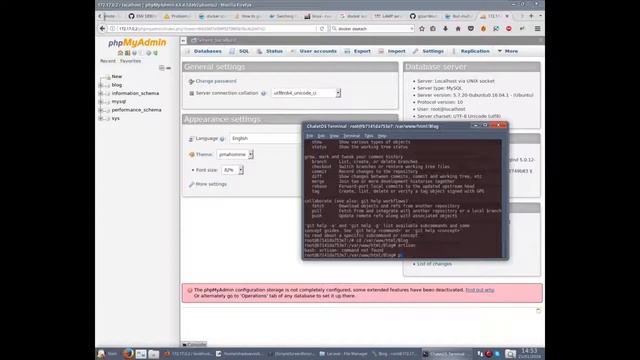Click the clock in the taskbar
This screenshot has height=360, width=640.
529,353
